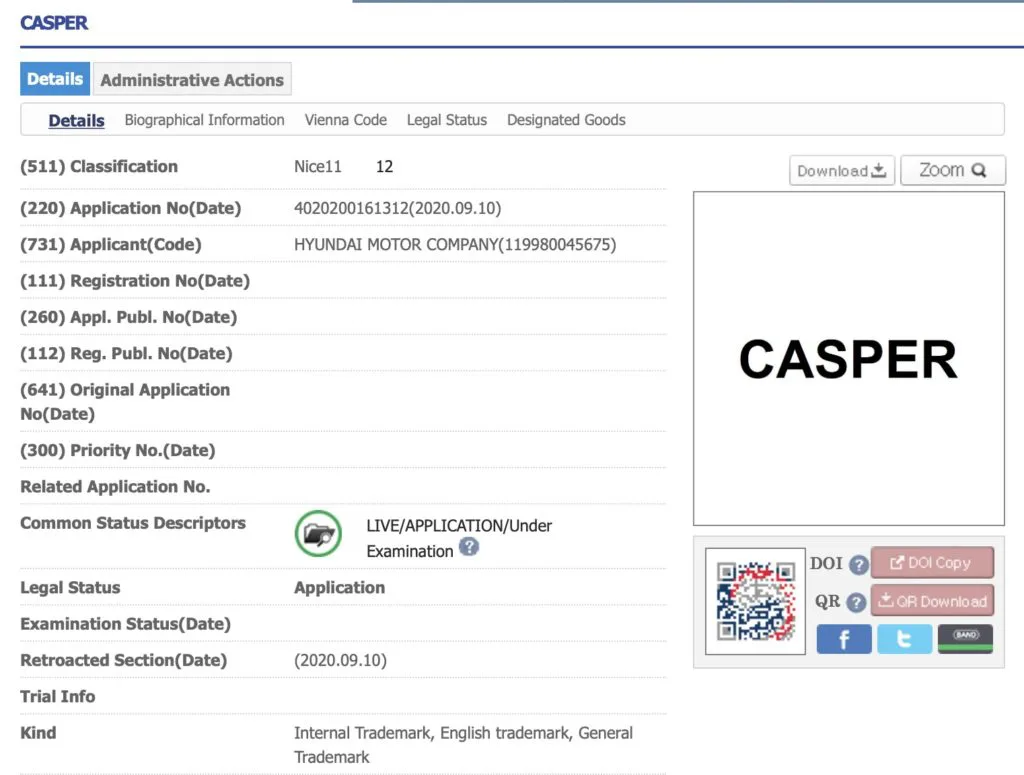Switch to the Details main tab

pos(55,79)
